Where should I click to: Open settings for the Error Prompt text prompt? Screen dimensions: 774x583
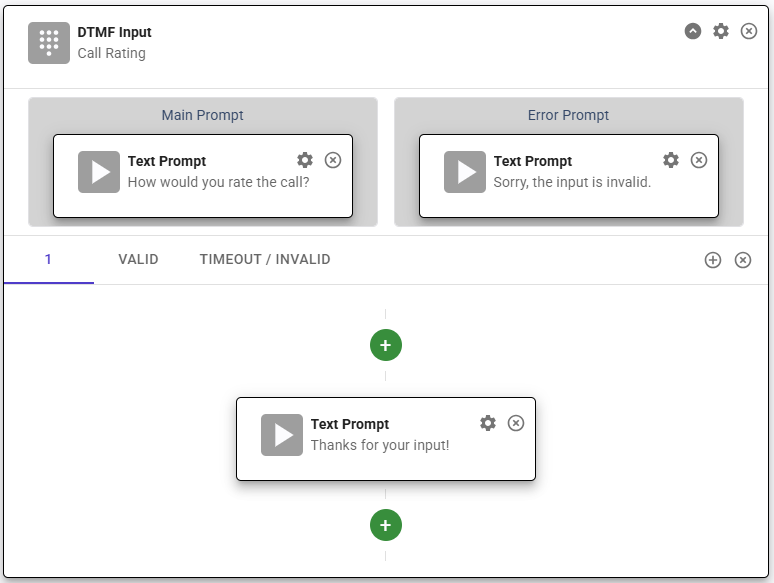(x=671, y=160)
